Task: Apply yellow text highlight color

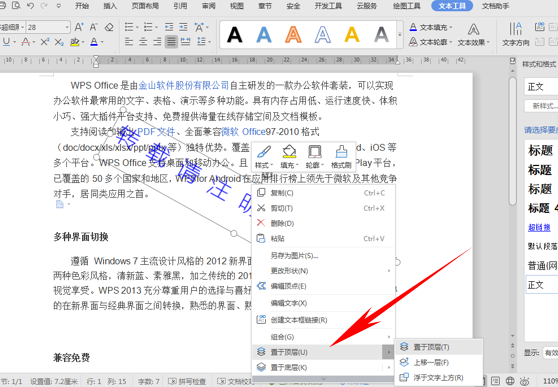Action: (x=74, y=42)
